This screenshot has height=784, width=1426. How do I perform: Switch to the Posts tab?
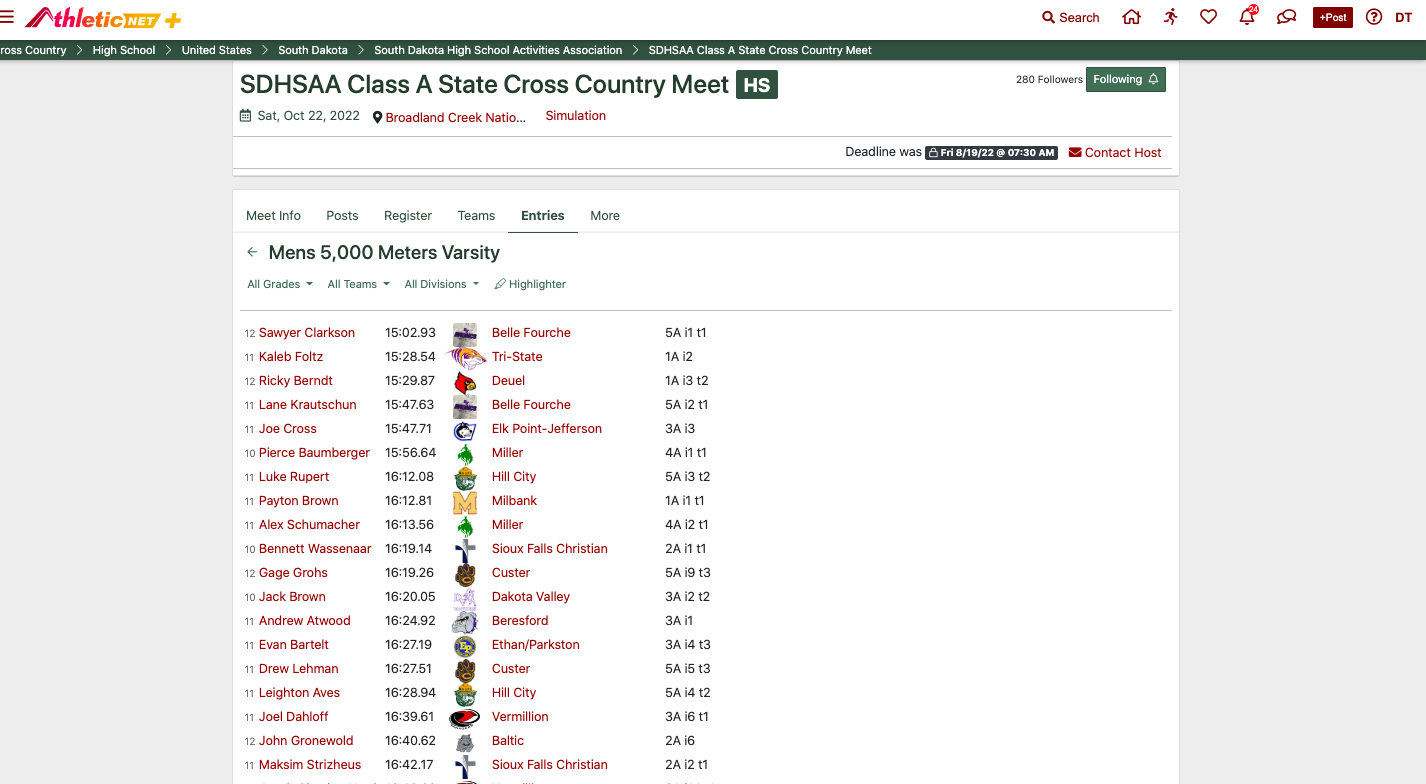coord(342,215)
